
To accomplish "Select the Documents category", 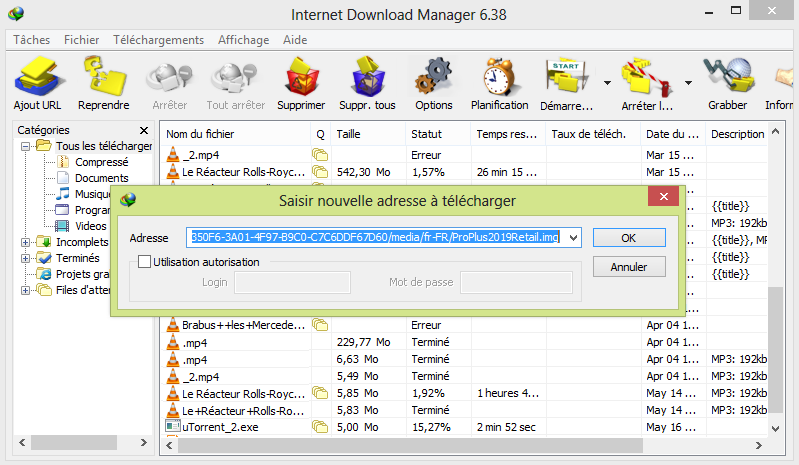I will tap(101, 178).
